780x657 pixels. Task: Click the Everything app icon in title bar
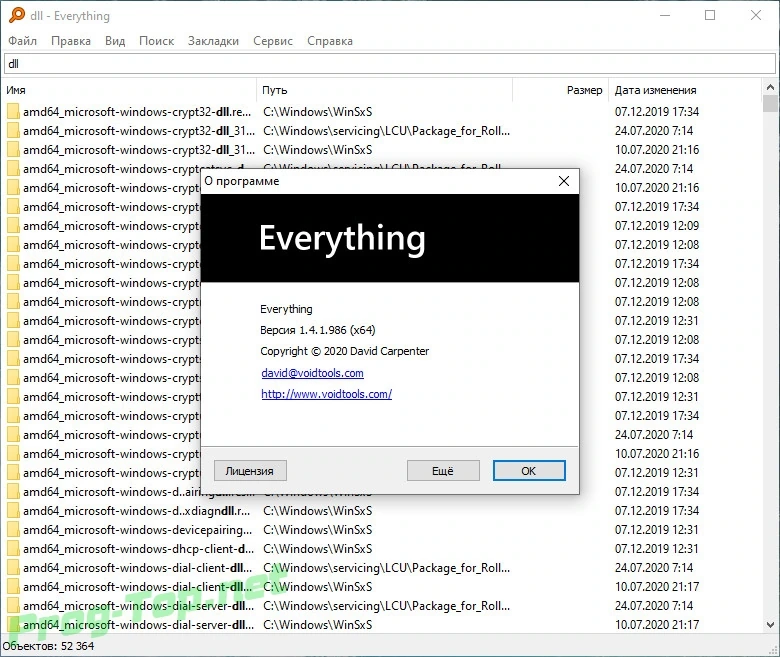pos(16,15)
